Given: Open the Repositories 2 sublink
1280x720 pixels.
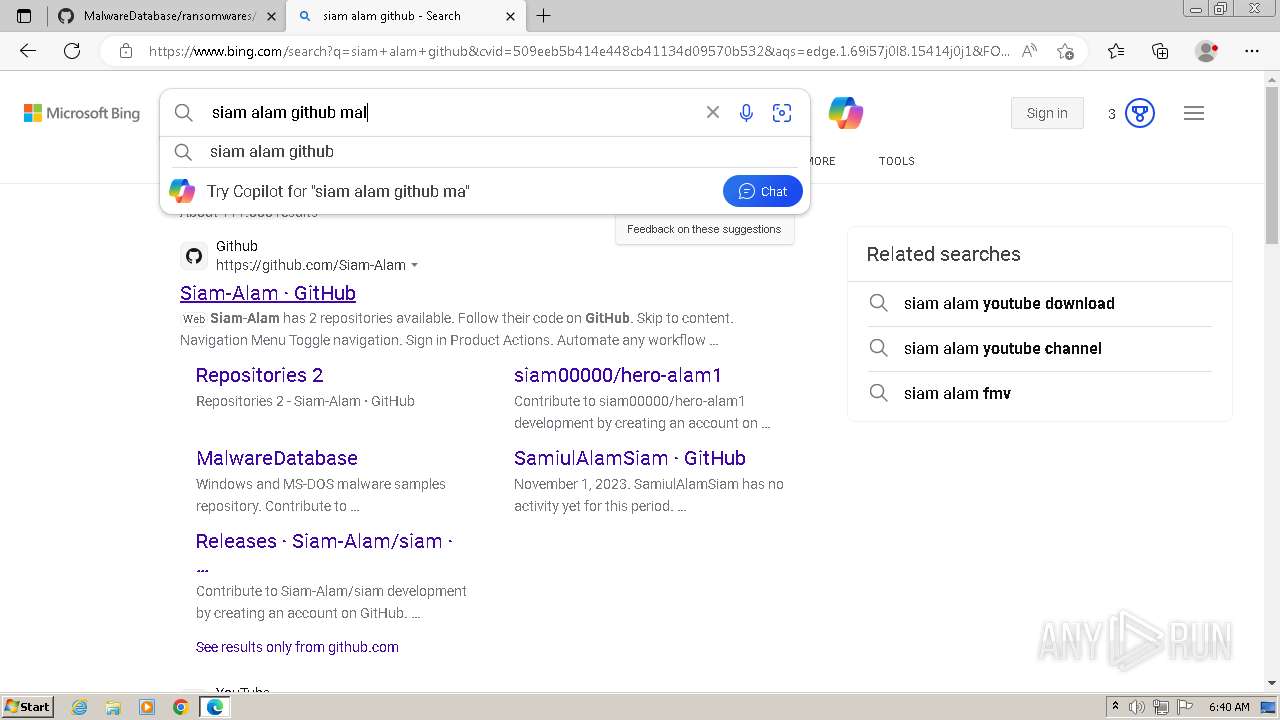Looking at the screenshot, I should click(260, 375).
